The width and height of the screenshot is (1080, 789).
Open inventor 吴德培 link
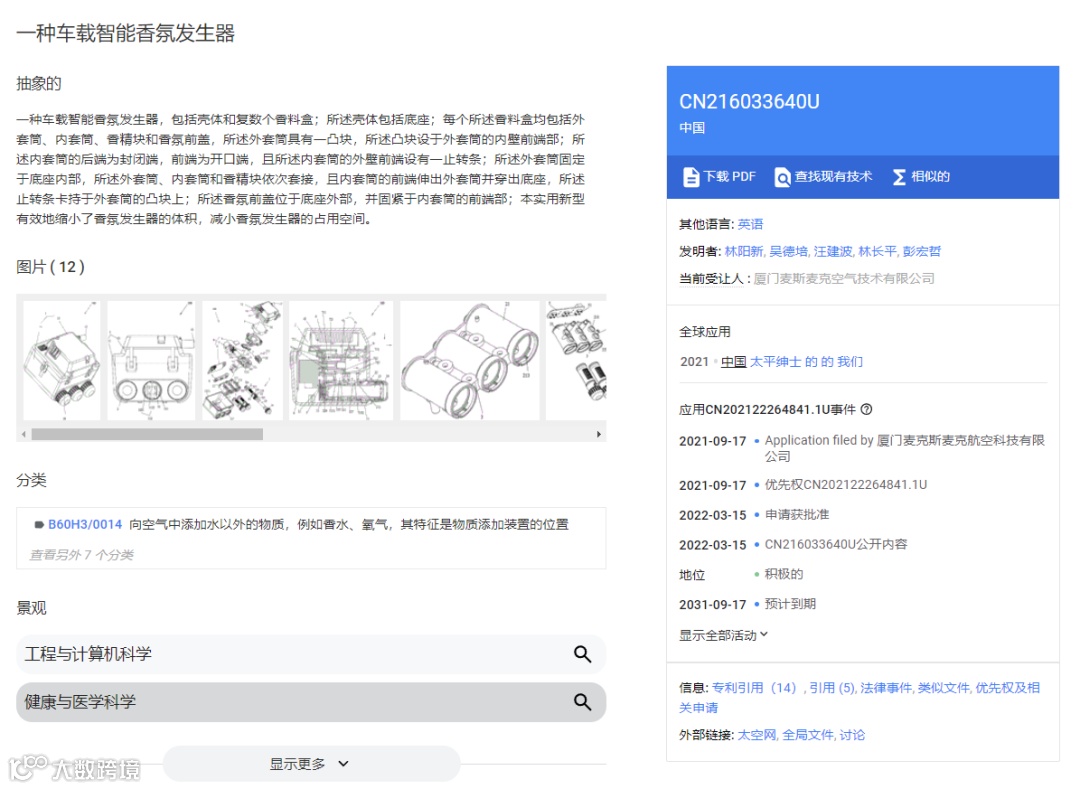pyautogui.click(x=788, y=251)
